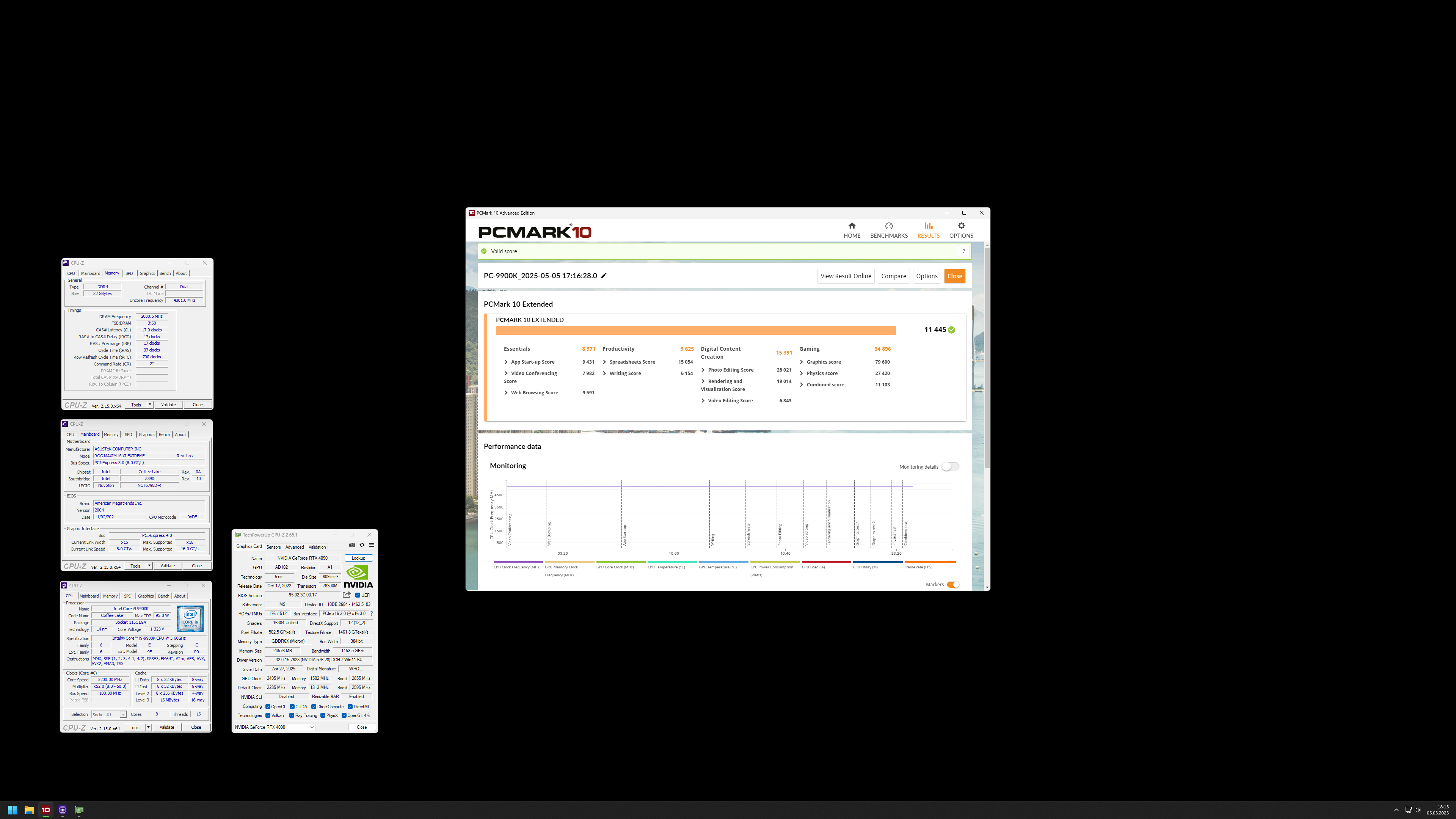Expand Writing Score details
The width and height of the screenshot is (1456, 819).
[x=604, y=373]
